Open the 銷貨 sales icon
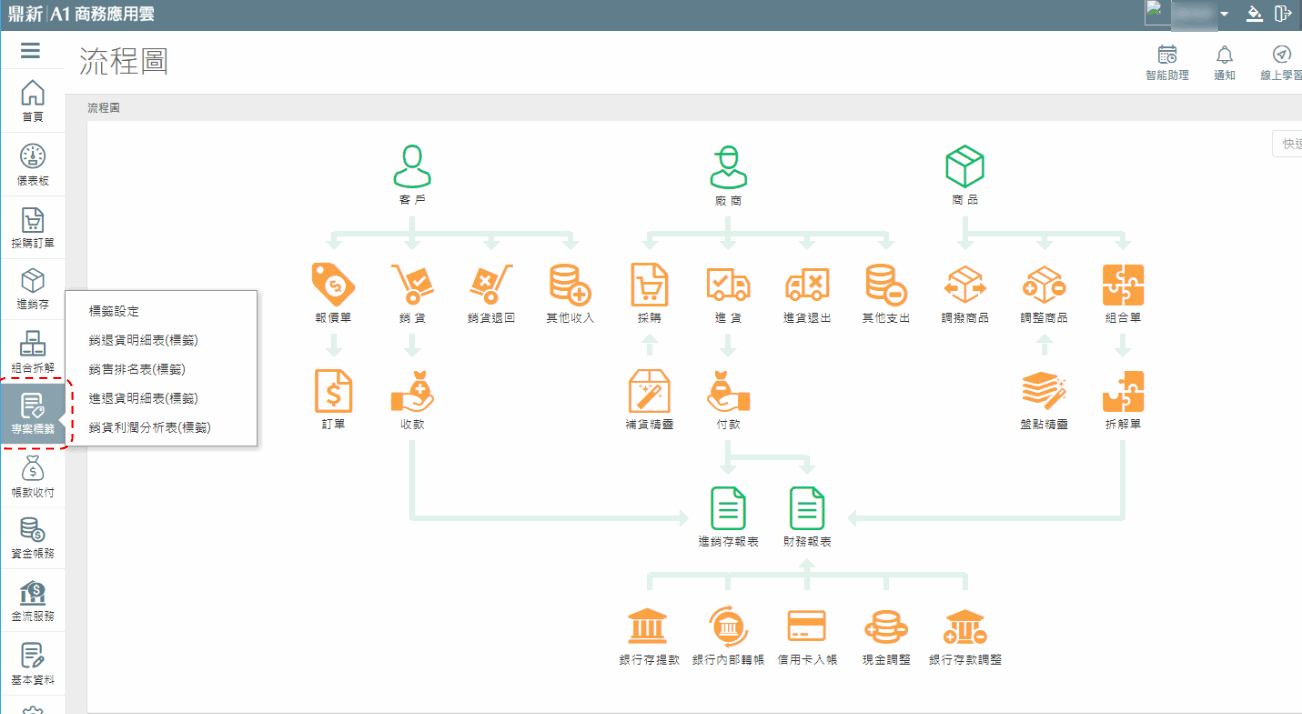The image size is (1302, 714). (412, 285)
